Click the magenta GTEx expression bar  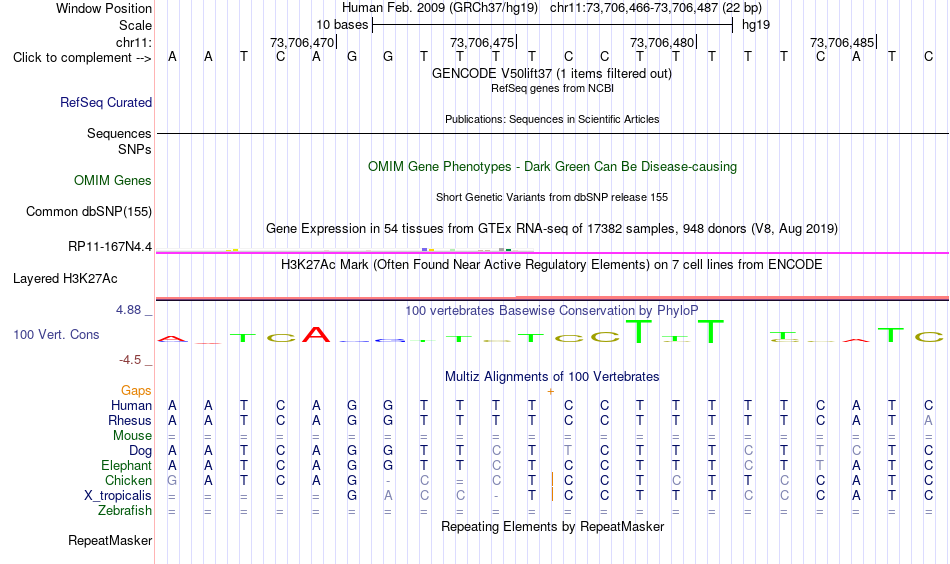tap(552, 253)
